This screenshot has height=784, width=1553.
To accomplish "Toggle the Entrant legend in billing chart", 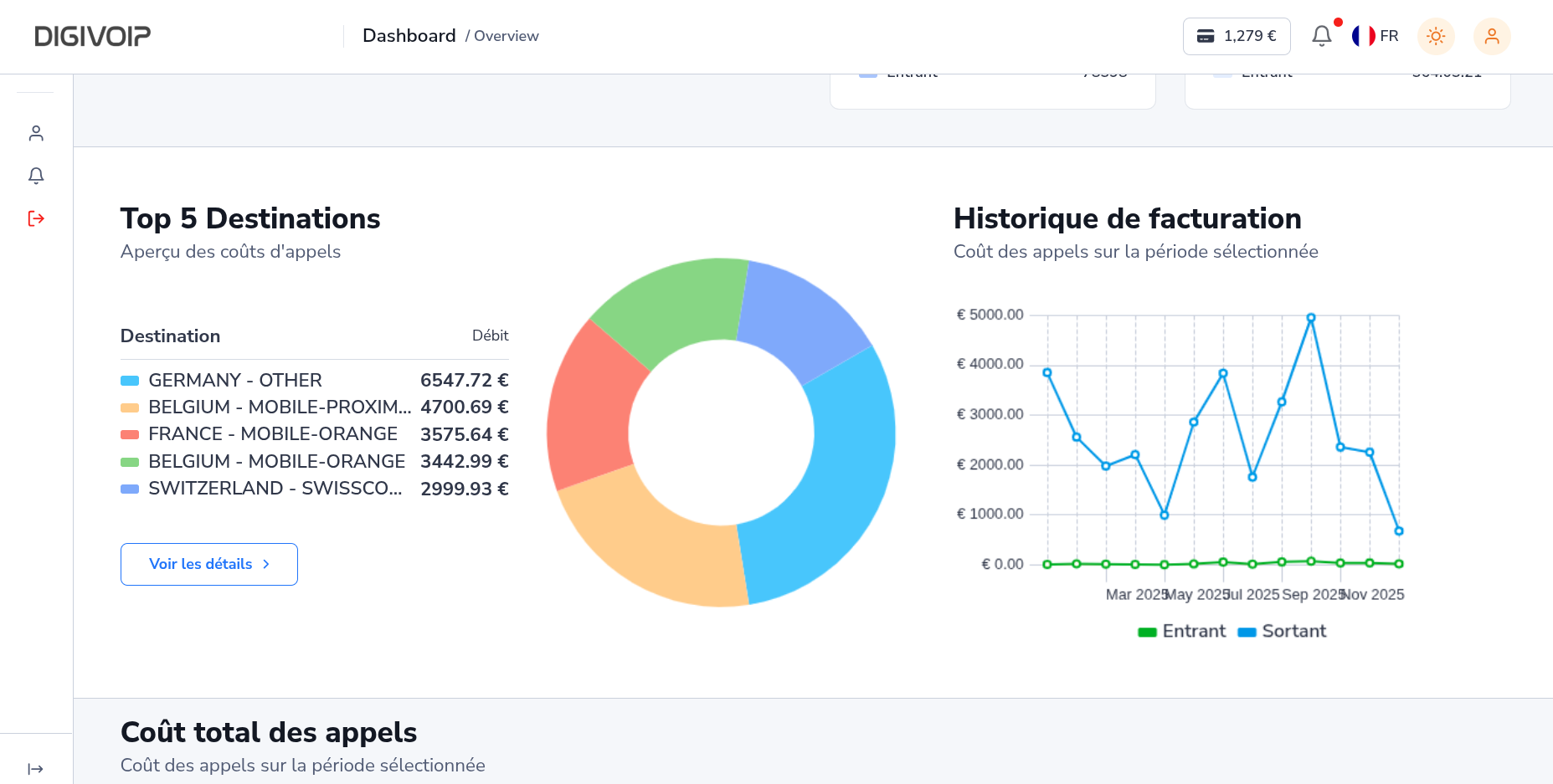I will (1182, 632).
